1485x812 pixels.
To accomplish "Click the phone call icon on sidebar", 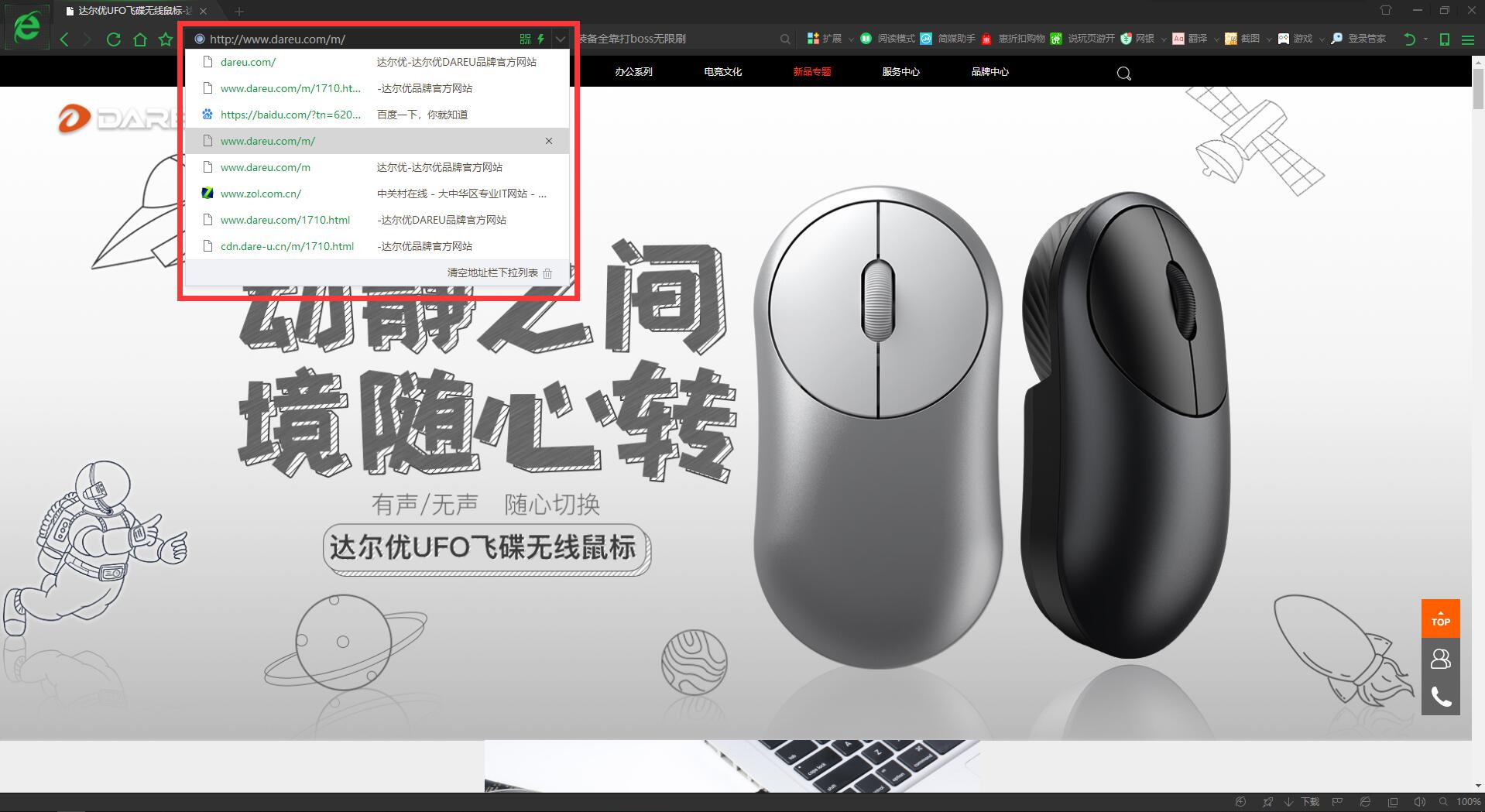I will coord(1440,697).
